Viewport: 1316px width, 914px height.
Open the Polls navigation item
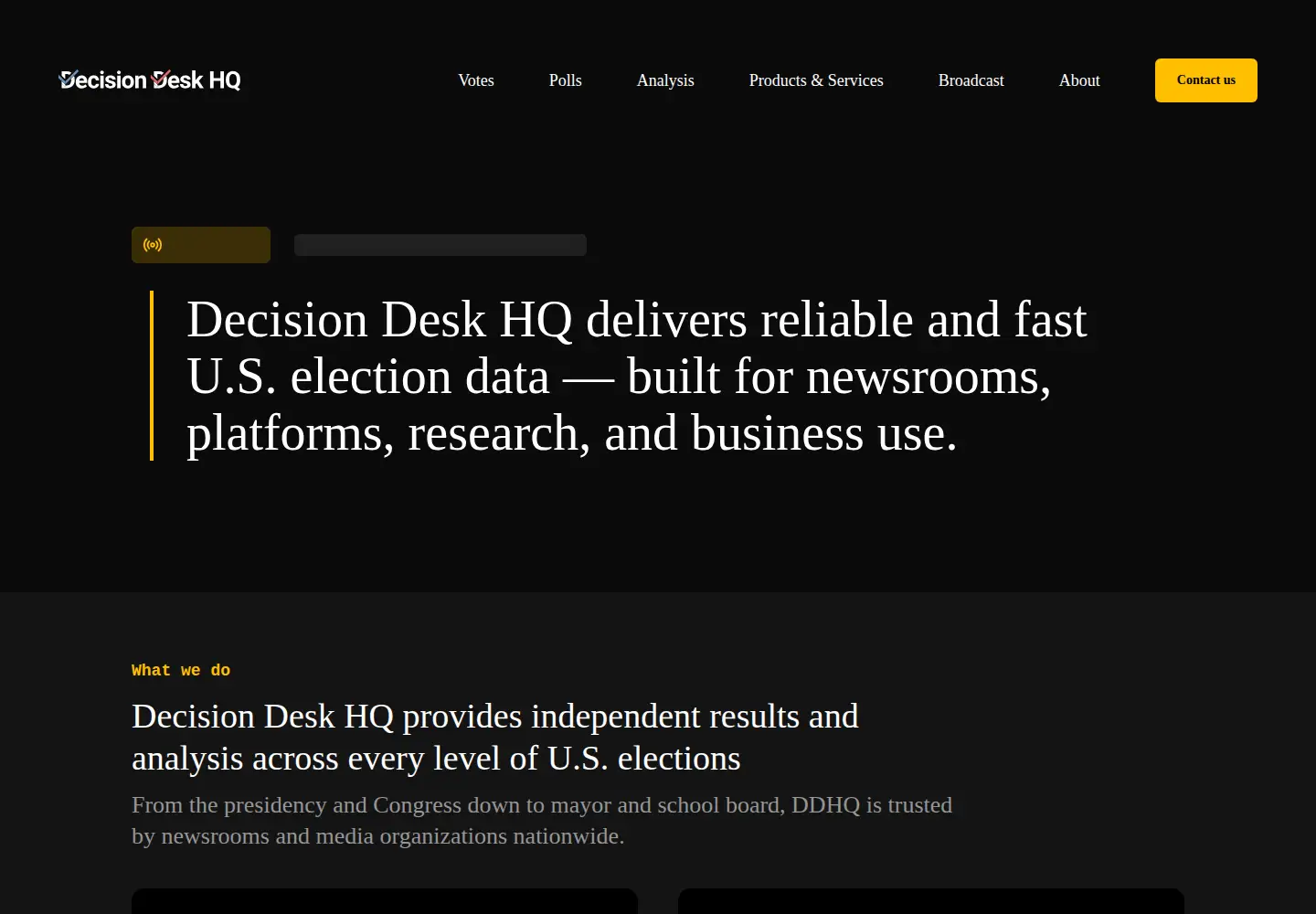pos(566,80)
